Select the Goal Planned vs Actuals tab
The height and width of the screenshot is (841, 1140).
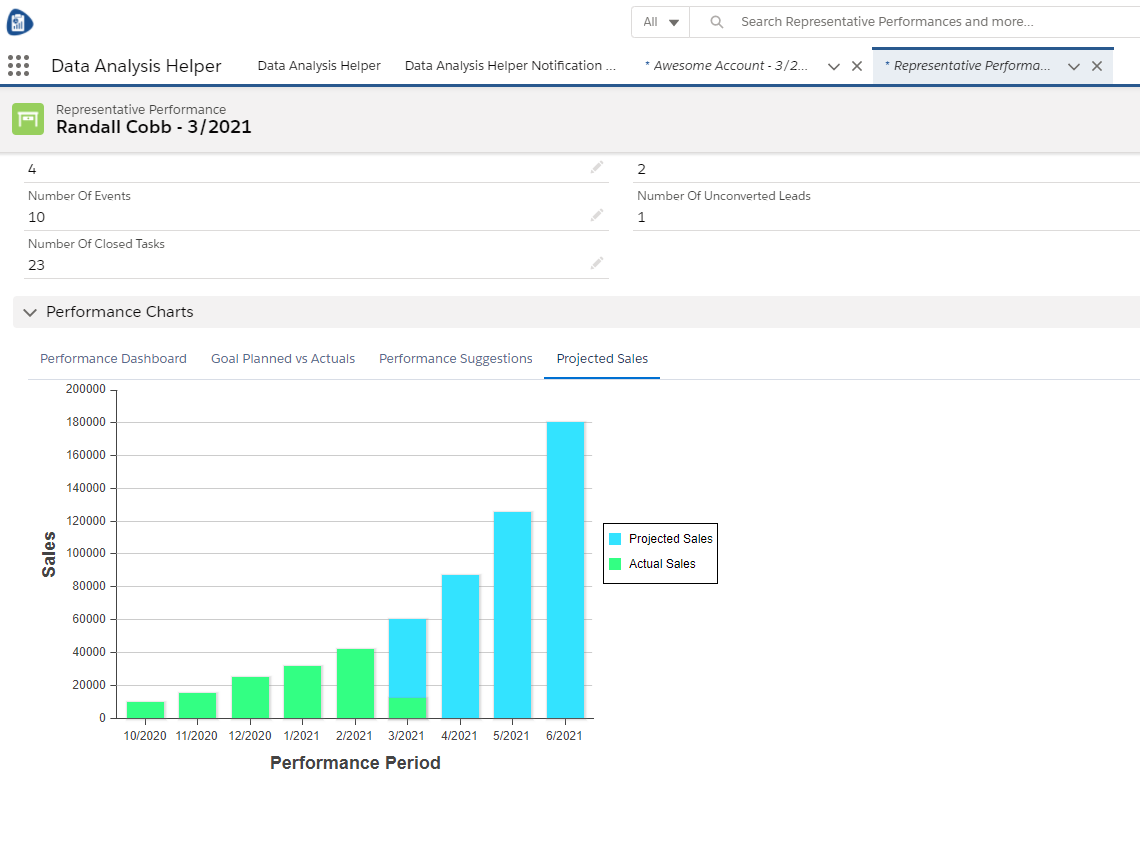click(283, 359)
